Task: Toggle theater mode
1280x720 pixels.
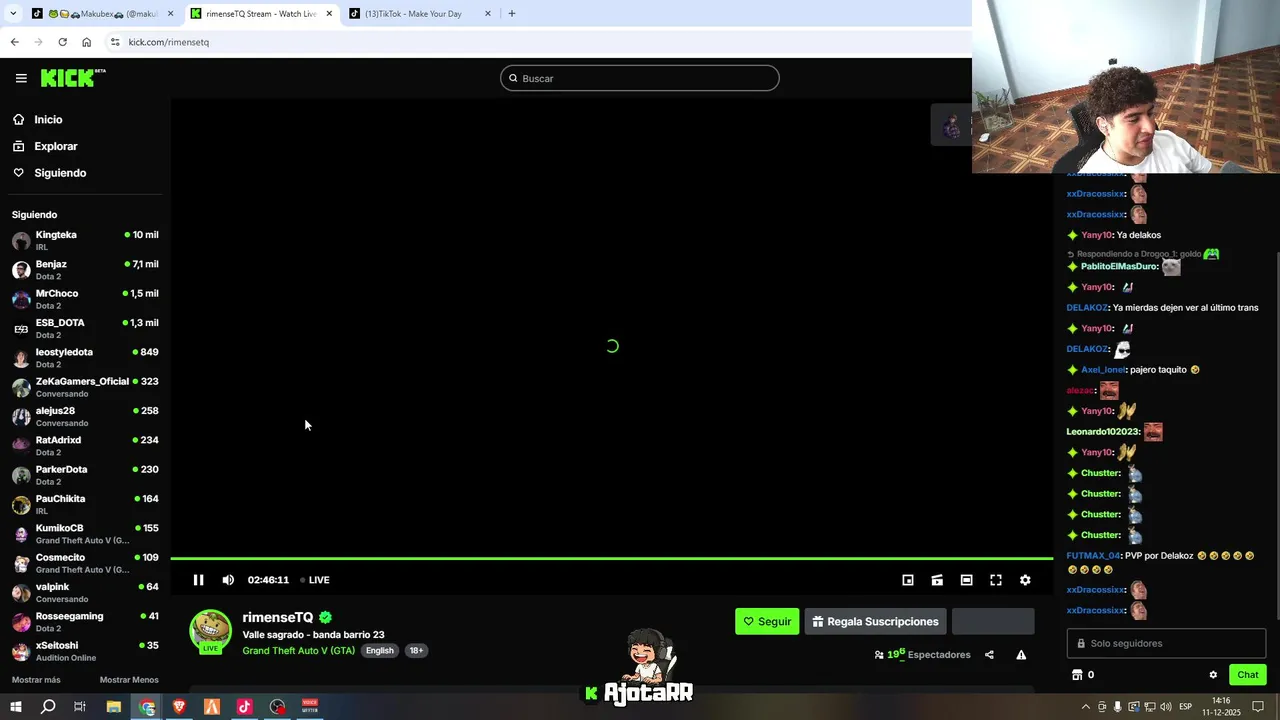Action: click(966, 580)
